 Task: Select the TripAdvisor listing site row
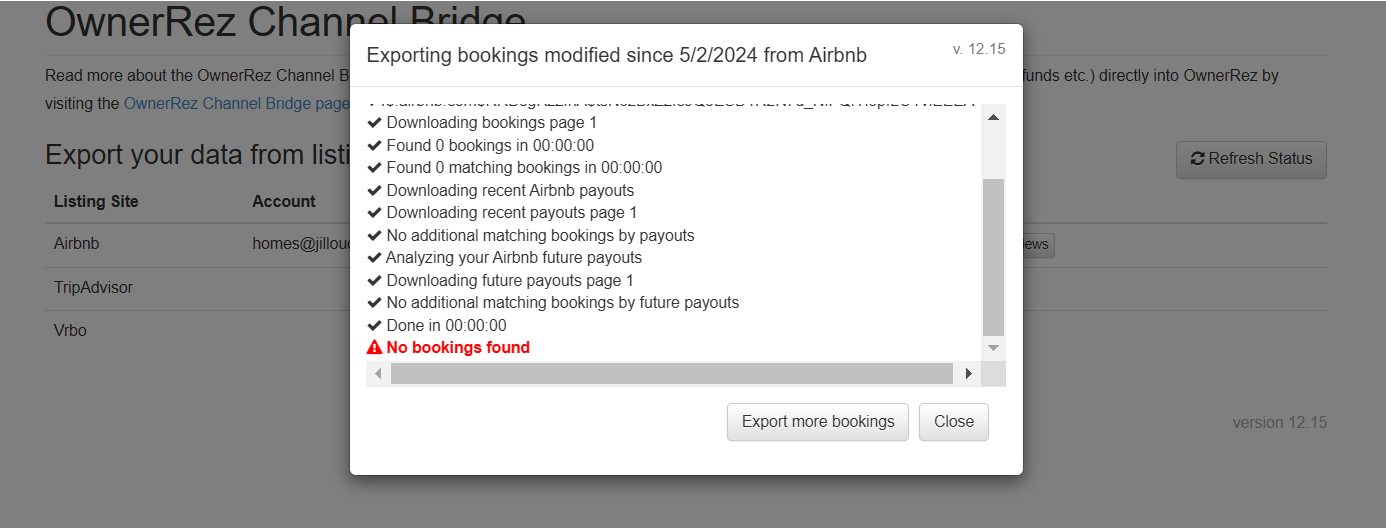pos(93,288)
